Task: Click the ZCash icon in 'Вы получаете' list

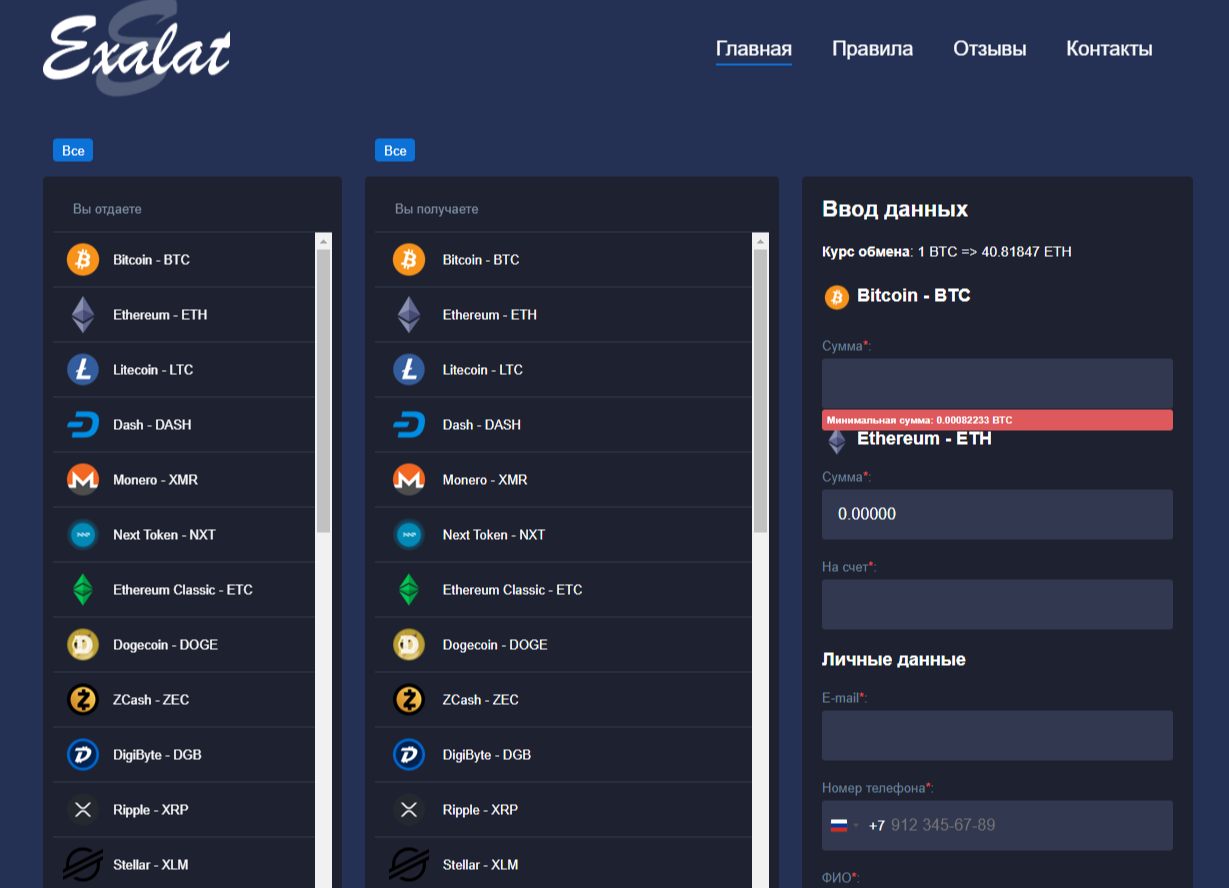Action: (x=409, y=700)
